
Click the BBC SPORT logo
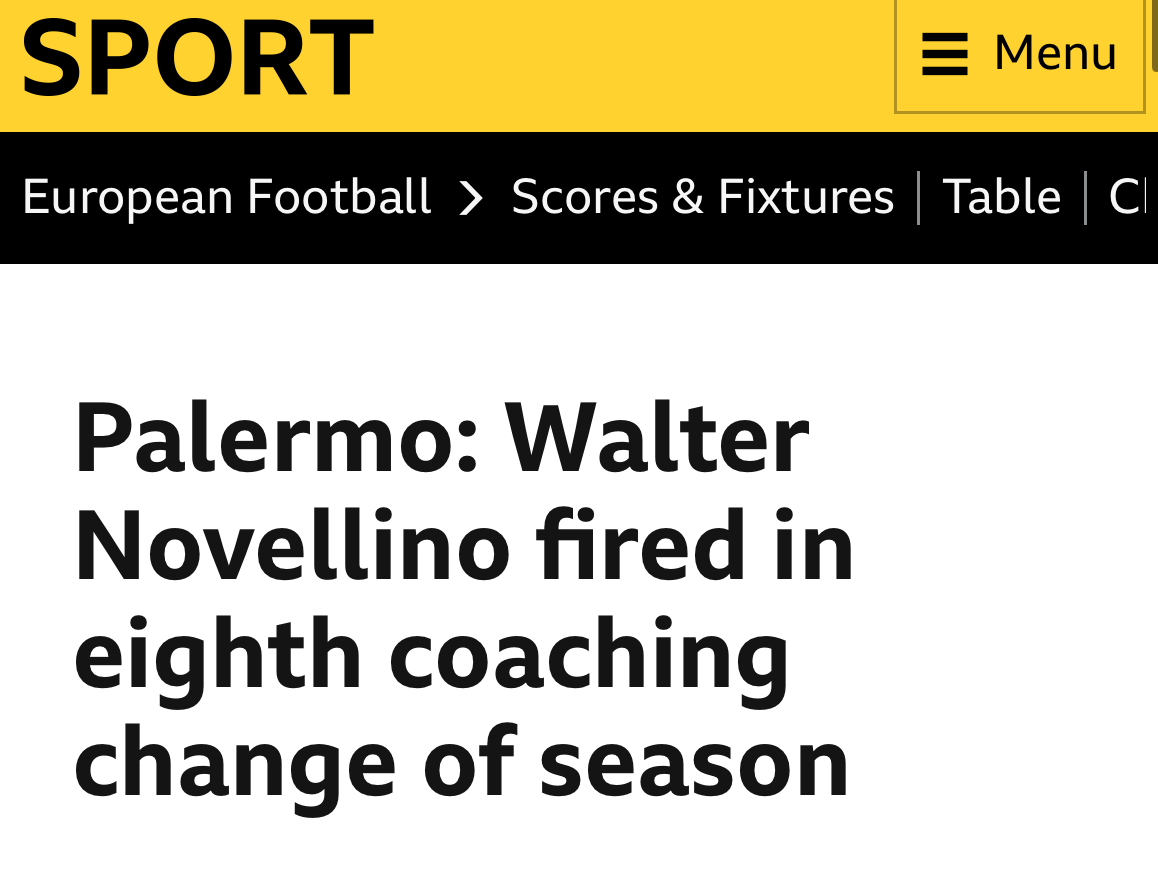(197, 57)
